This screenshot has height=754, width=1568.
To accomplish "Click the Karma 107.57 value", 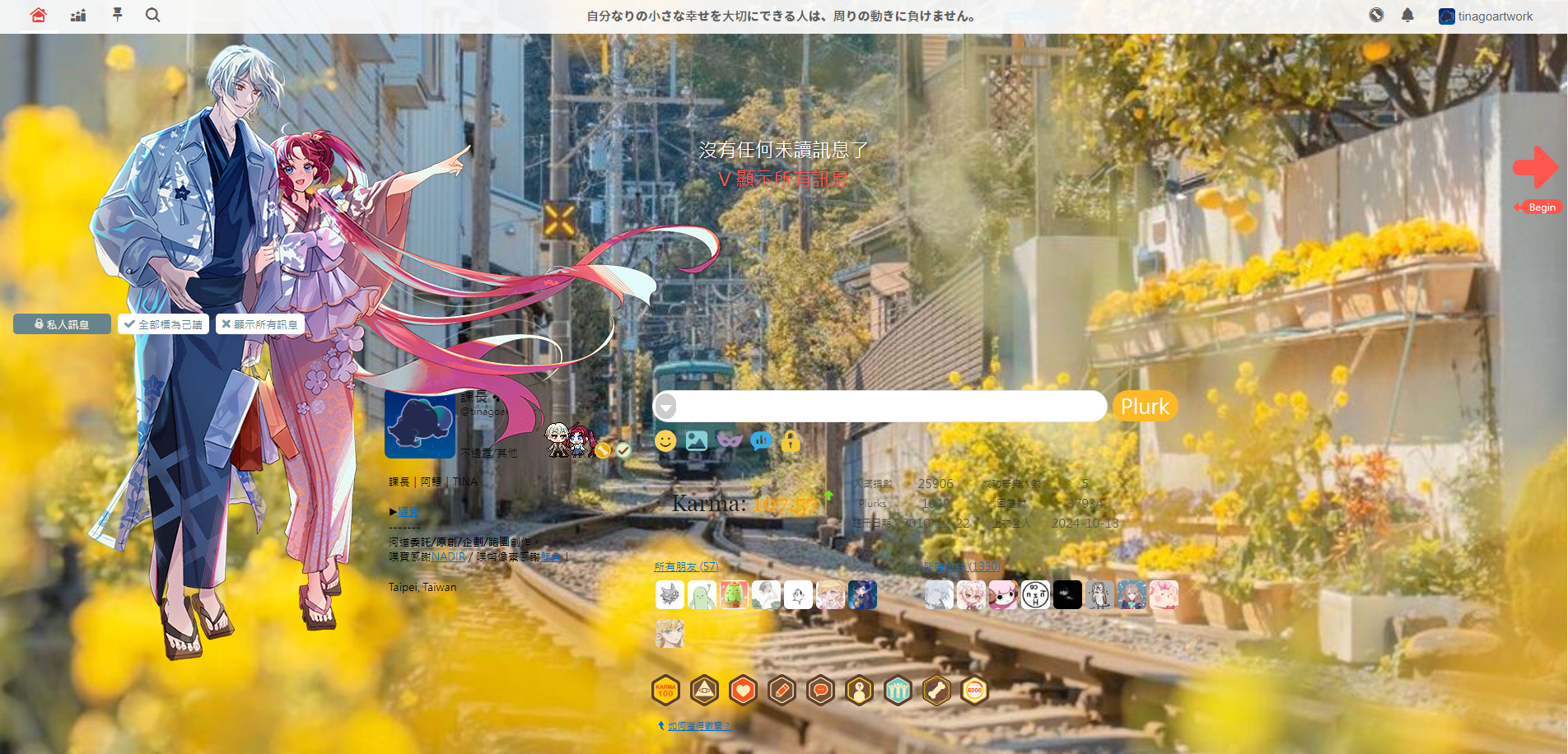I will coord(785,504).
